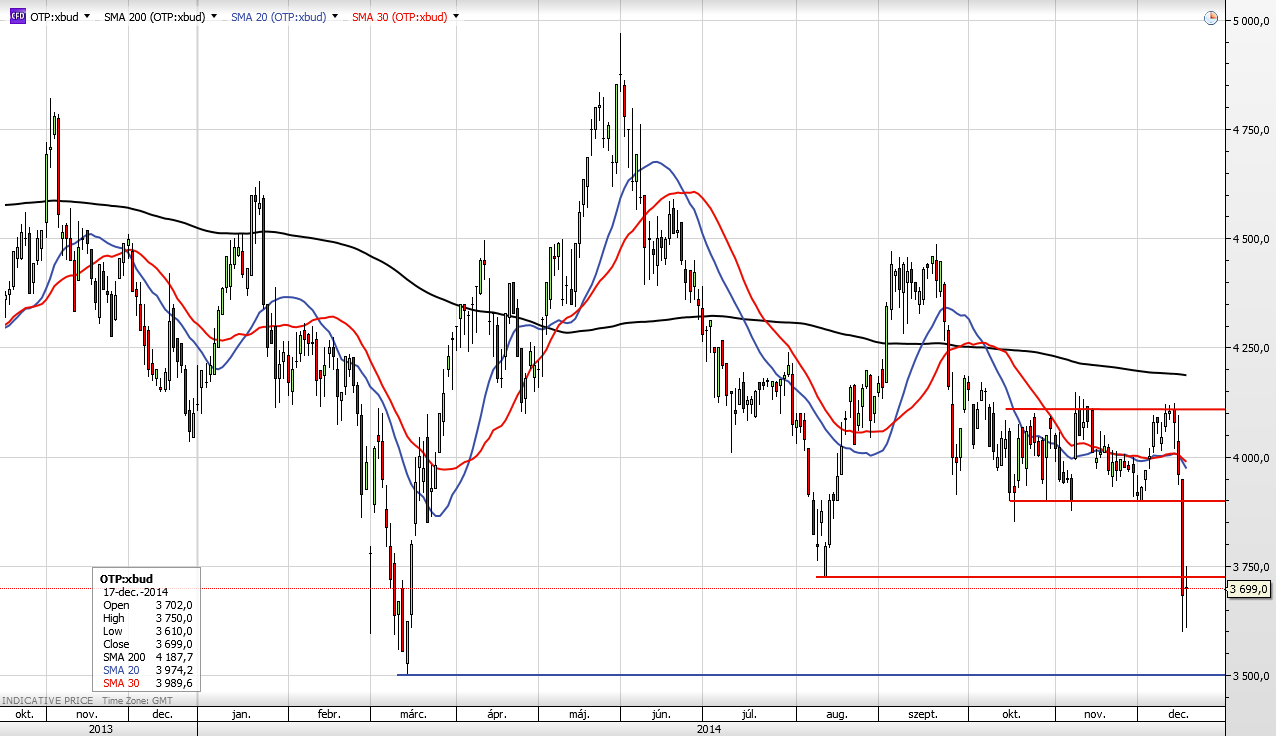Click the bold OTP:xbud title in data box
1276x736 pixels.
[126, 578]
